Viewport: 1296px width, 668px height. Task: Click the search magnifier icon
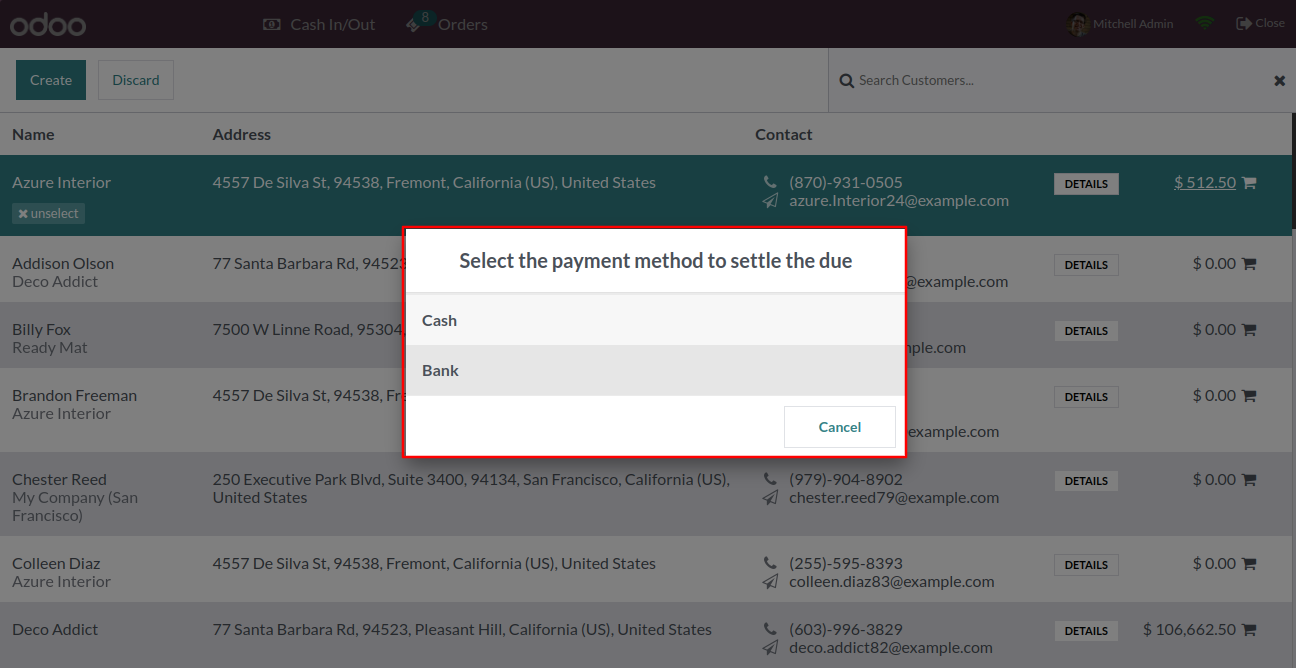click(x=846, y=80)
